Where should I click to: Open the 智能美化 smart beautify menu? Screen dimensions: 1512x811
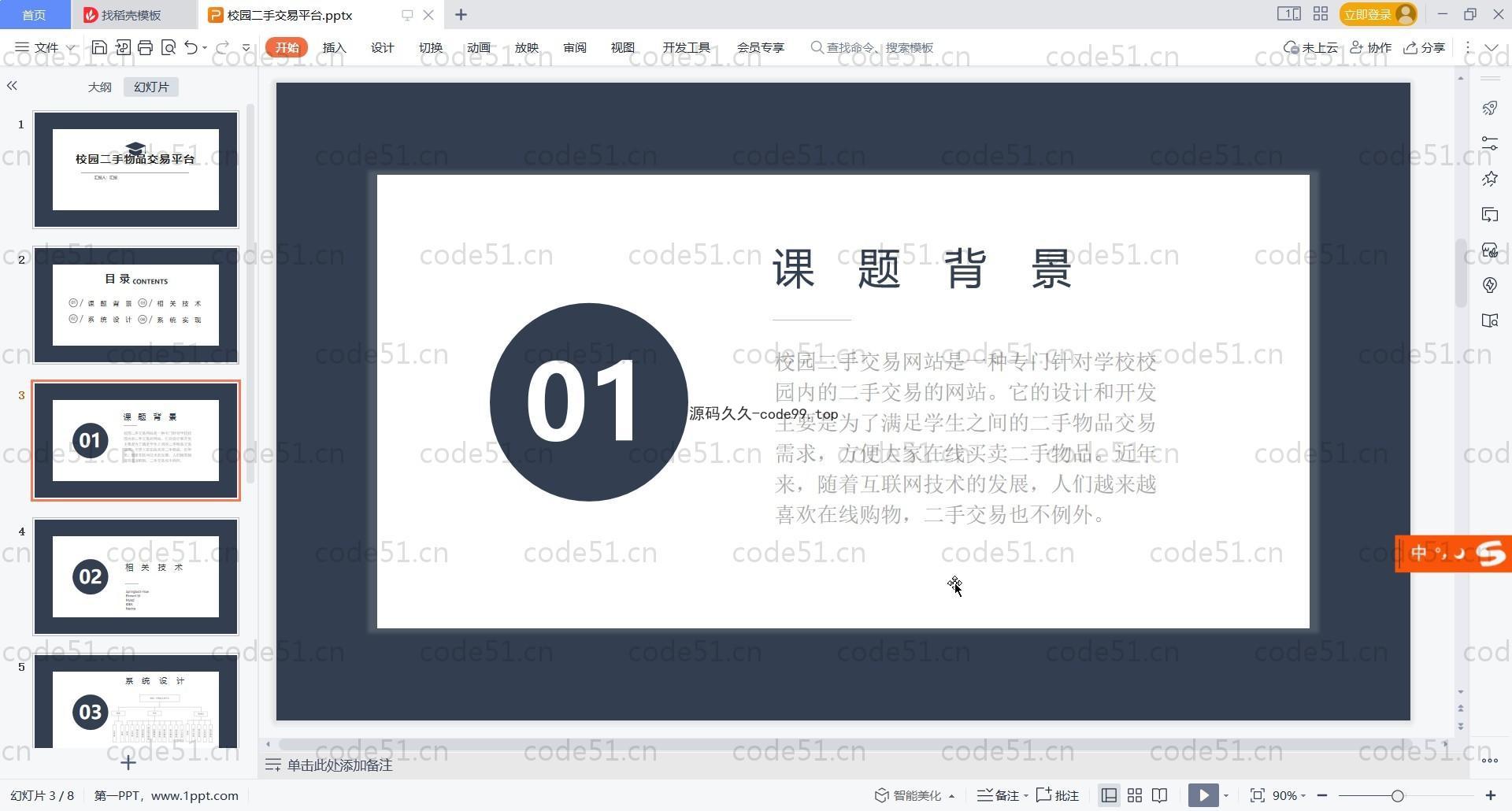pyautogui.click(x=914, y=795)
